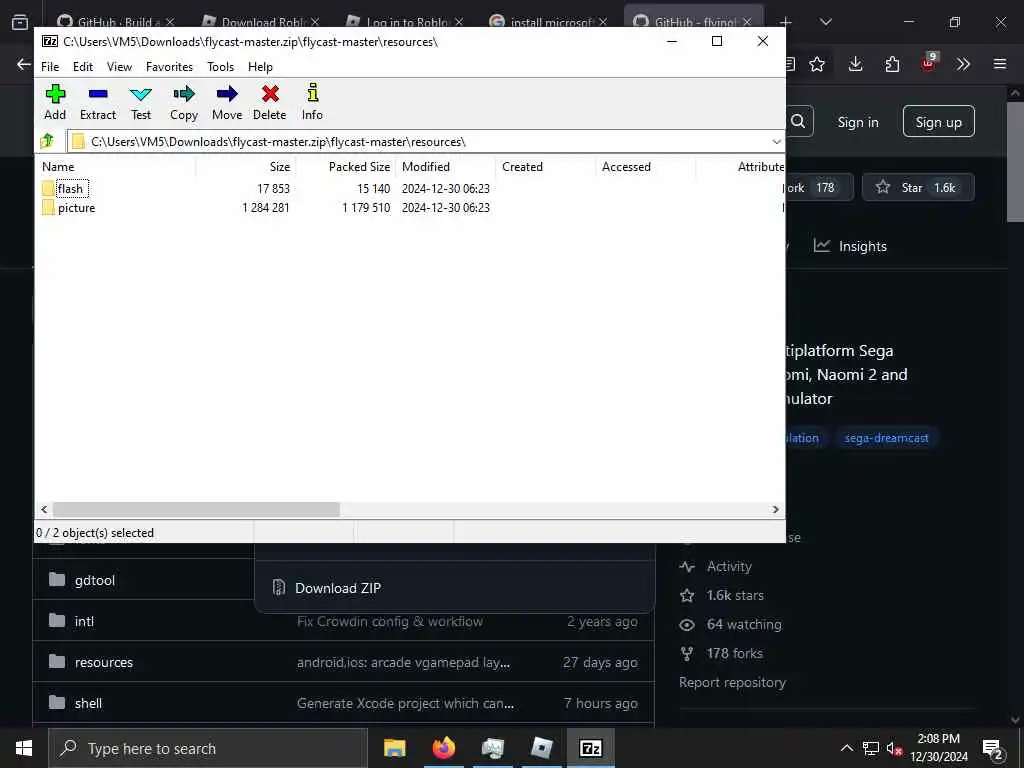Show hidden system tray icons
This screenshot has height=768, width=1024.
coord(846,748)
